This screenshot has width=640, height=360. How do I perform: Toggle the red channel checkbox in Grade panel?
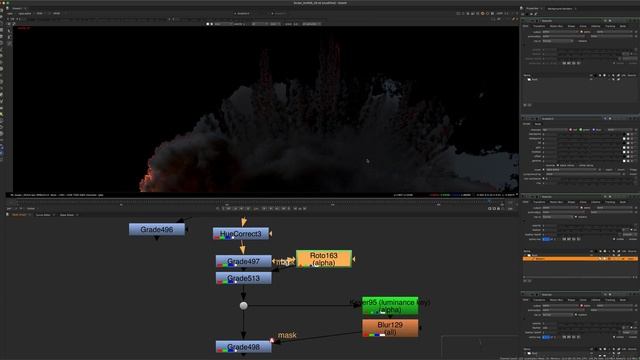[x=571, y=130]
